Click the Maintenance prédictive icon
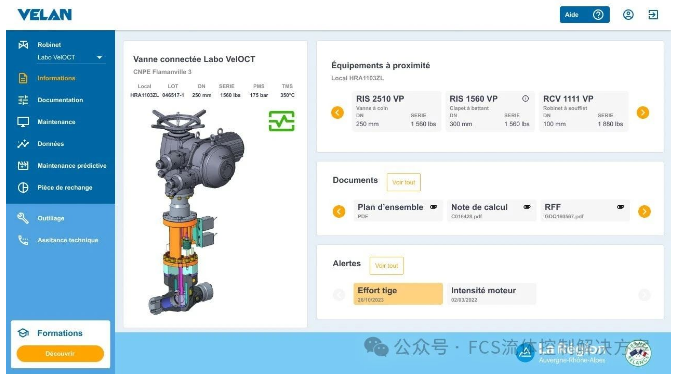The width and height of the screenshot is (679, 383). 23,166
